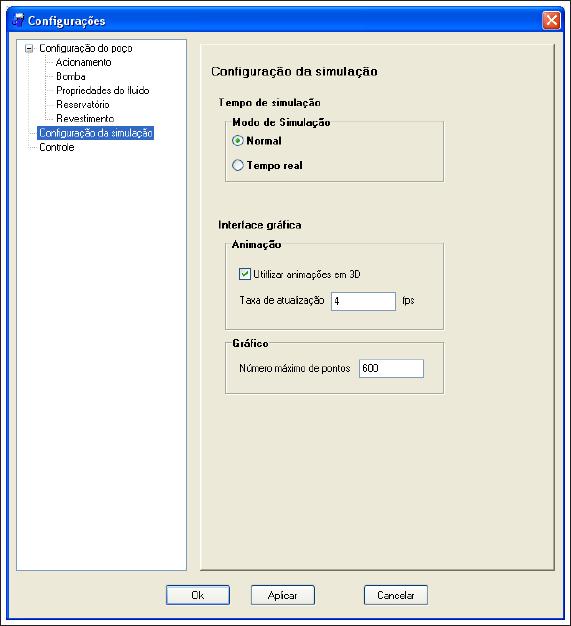
Task: Click the Configurações title bar app icon
Action: (18, 20)
